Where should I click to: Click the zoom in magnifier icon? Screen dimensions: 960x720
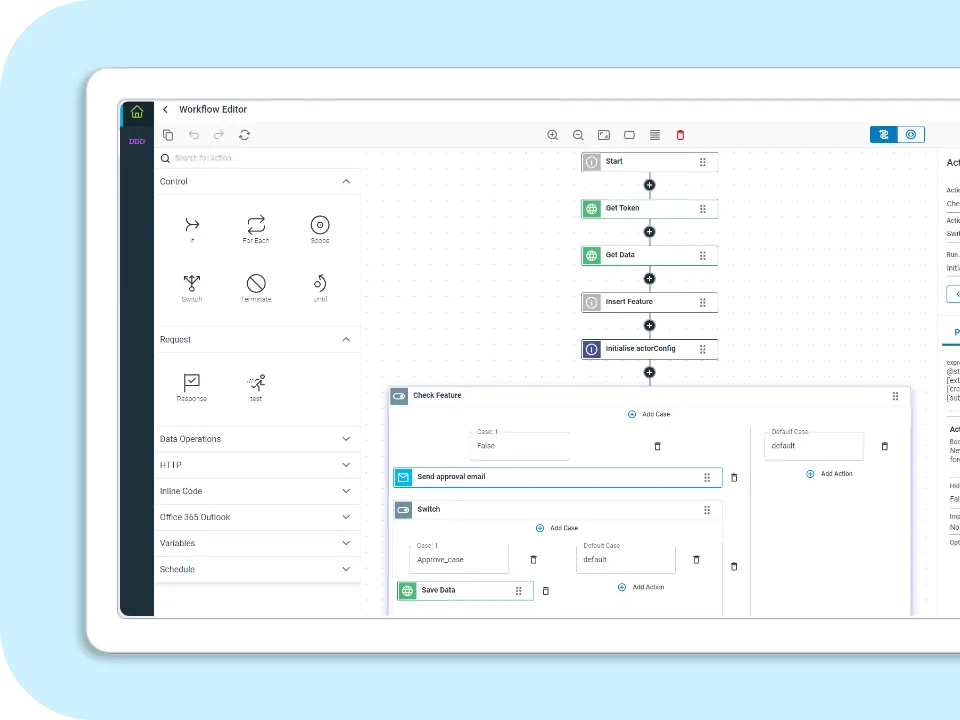click(553, 135)
